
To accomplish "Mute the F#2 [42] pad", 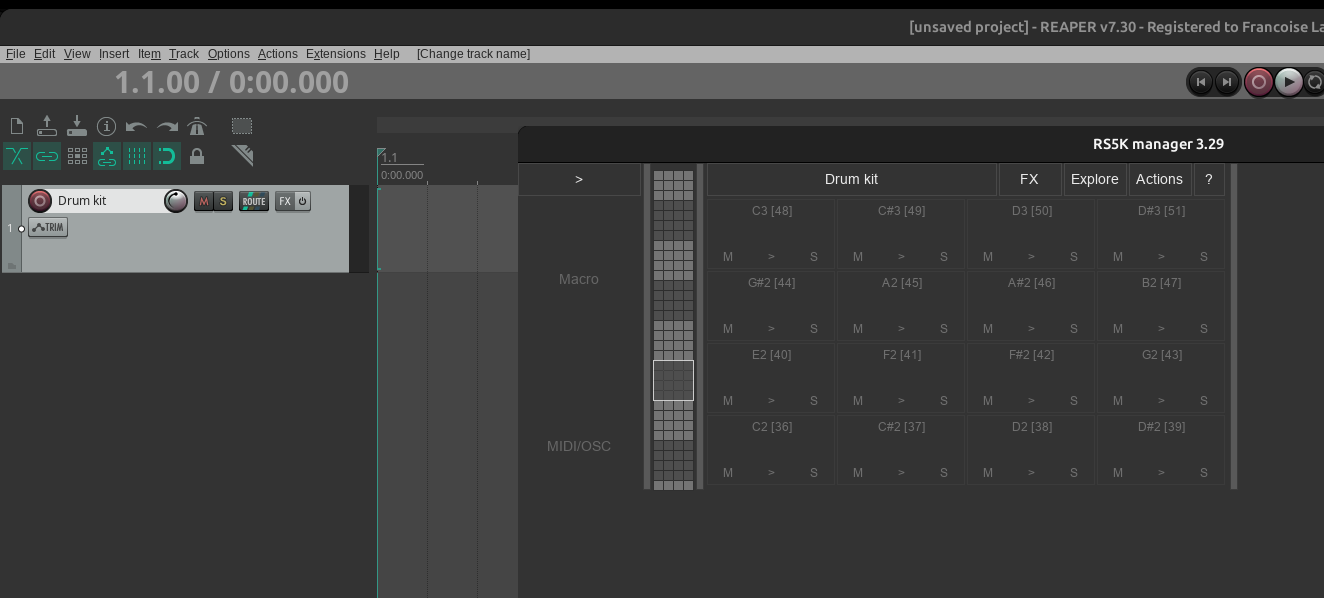I will (x=988, y=401).
